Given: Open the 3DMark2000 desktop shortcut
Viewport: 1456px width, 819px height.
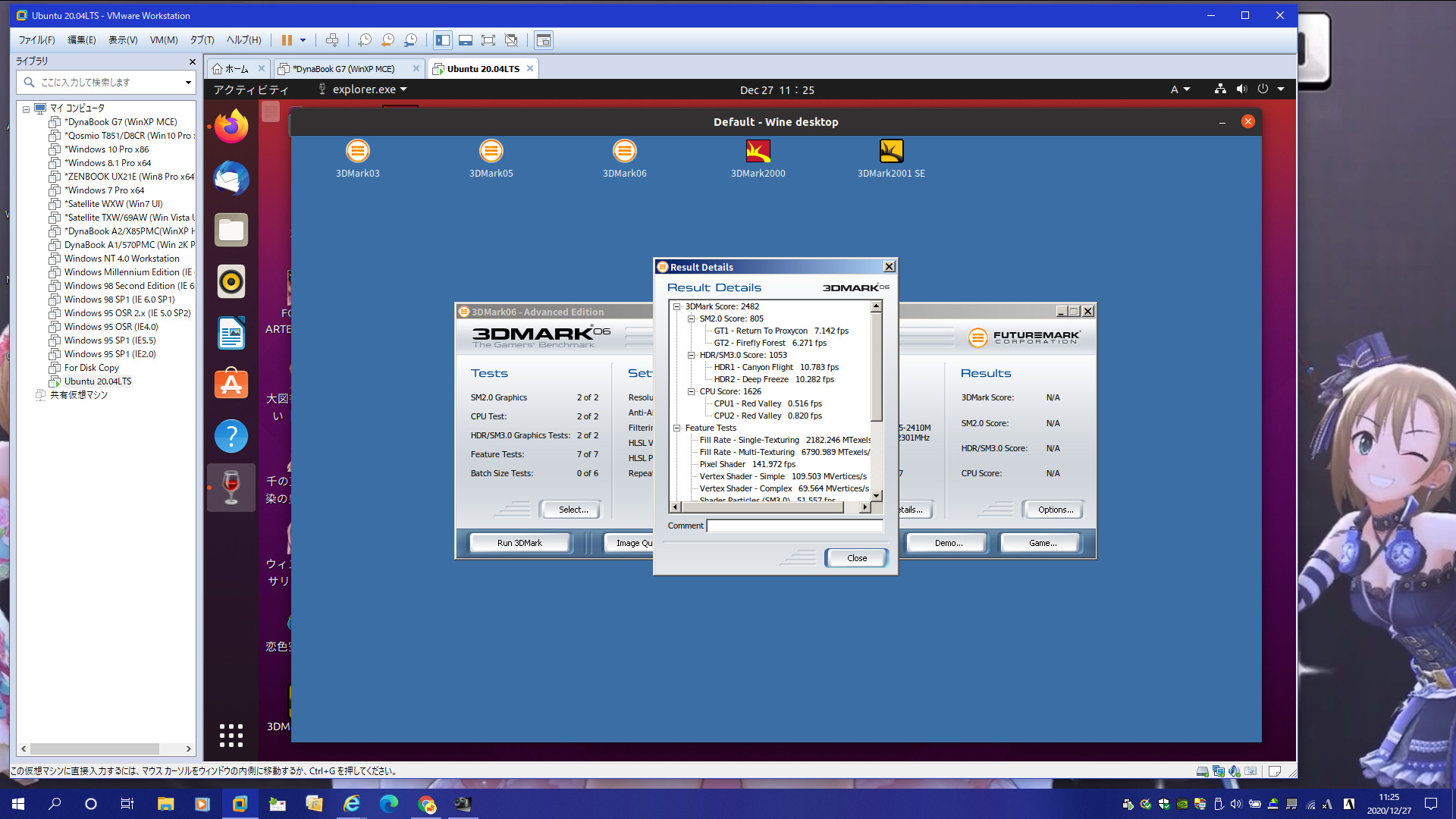Looking at the screenshot, I should click(x=758, y=158).
